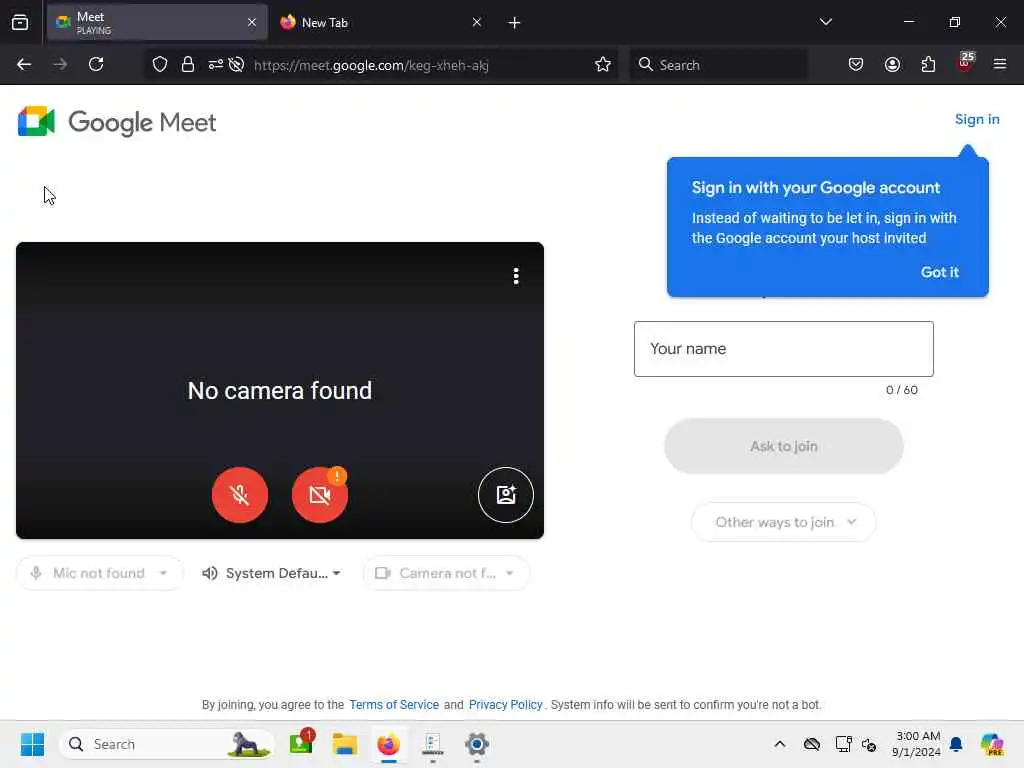Open visual effects button in preview
1024x768 pixels.
505,494
